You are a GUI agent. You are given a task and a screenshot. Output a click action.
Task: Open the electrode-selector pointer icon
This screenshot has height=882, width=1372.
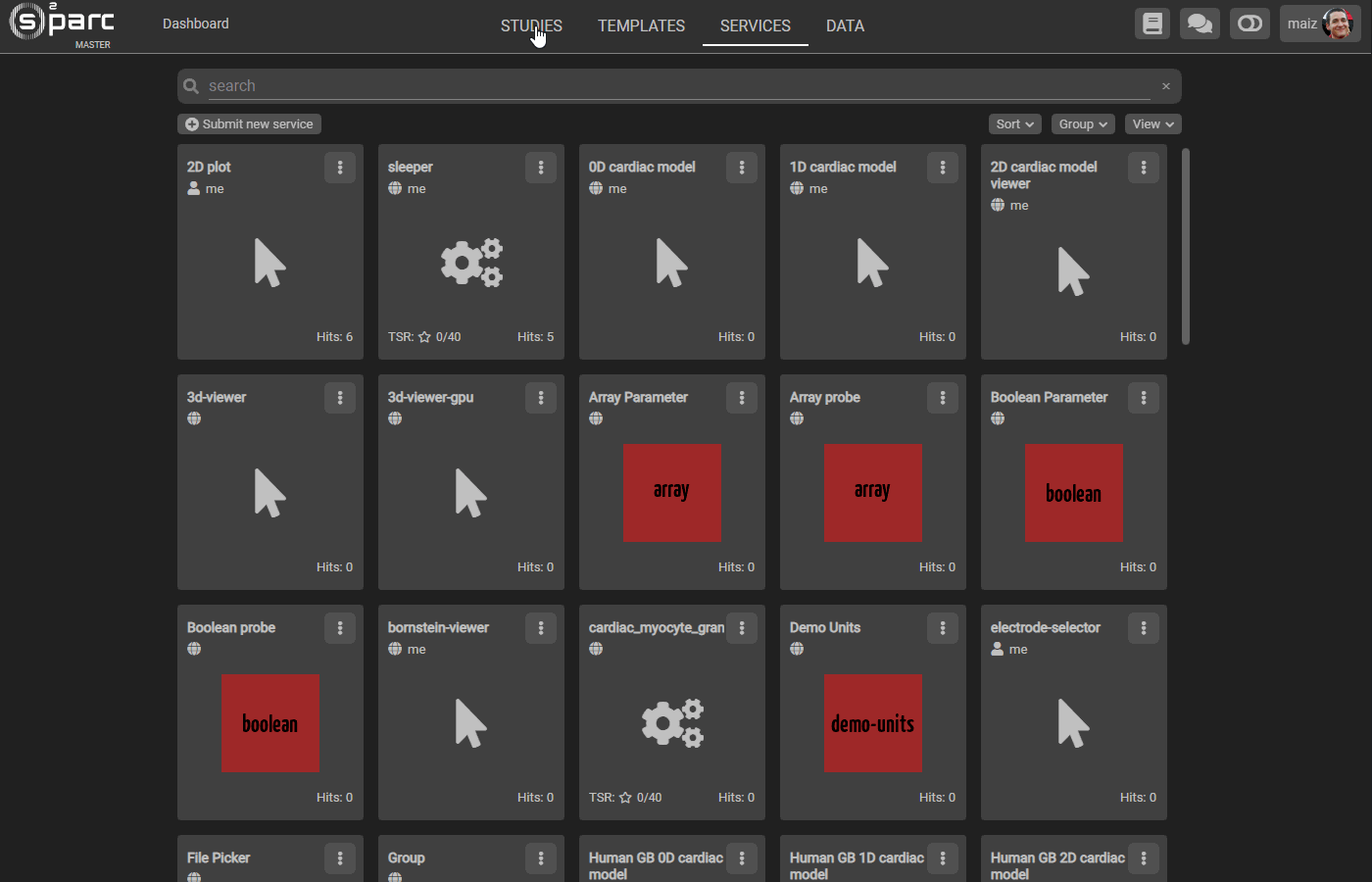pyautogui.click(x=1073, y=723)
